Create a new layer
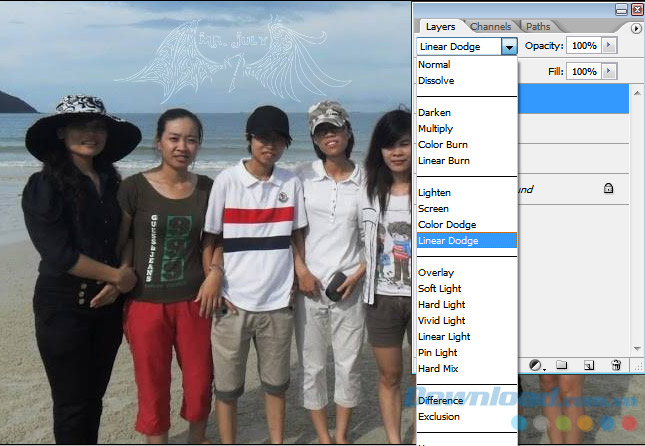 (589, 365)
